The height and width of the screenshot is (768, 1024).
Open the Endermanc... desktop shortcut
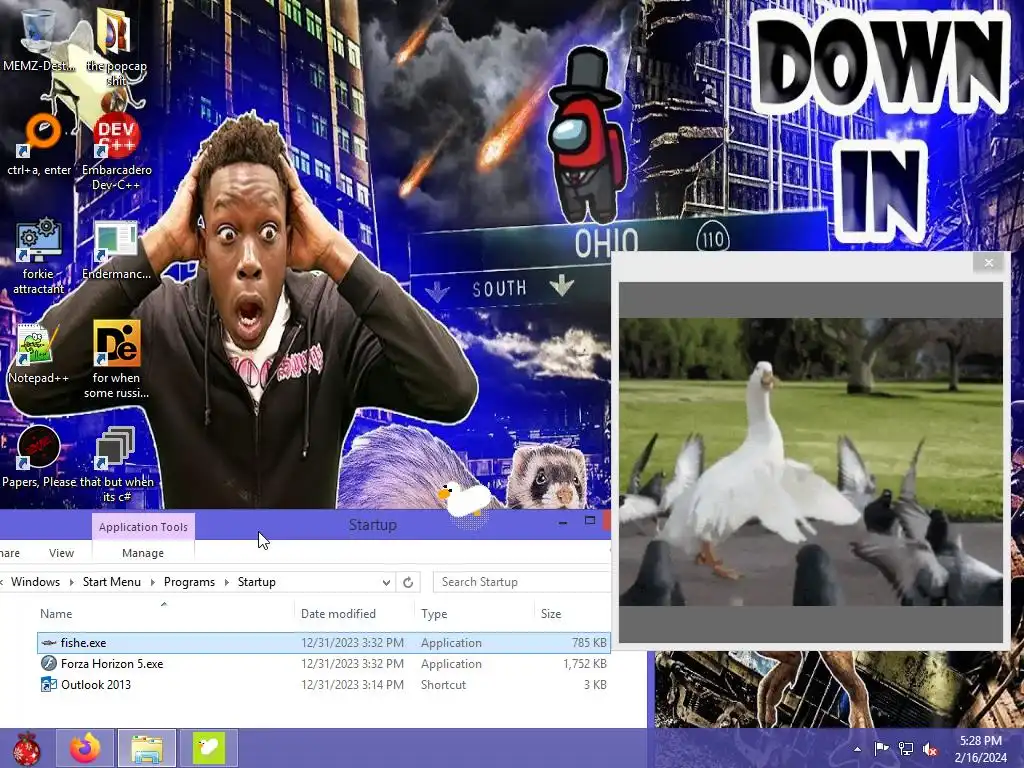[116, 240]
